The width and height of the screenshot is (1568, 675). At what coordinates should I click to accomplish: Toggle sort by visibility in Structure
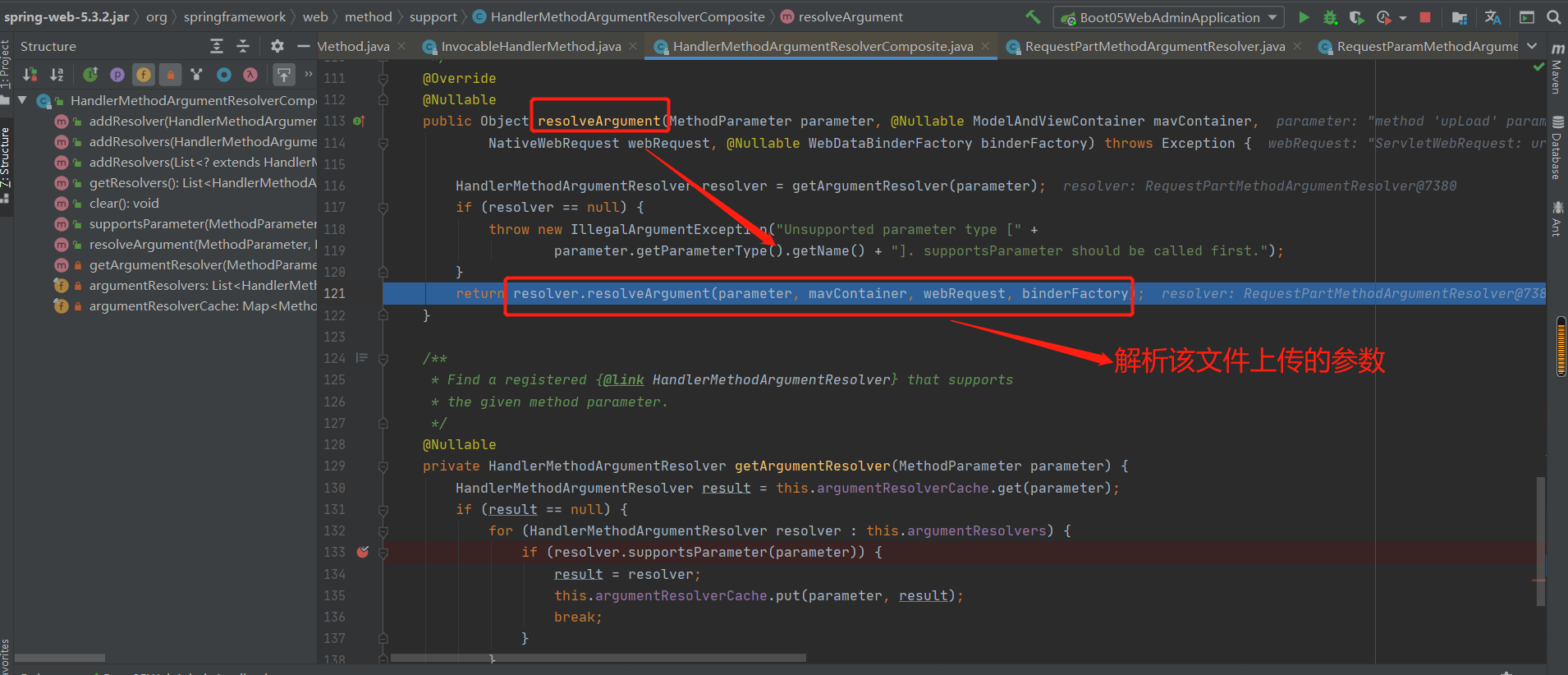pyautogui.click(x=30, y=75)
